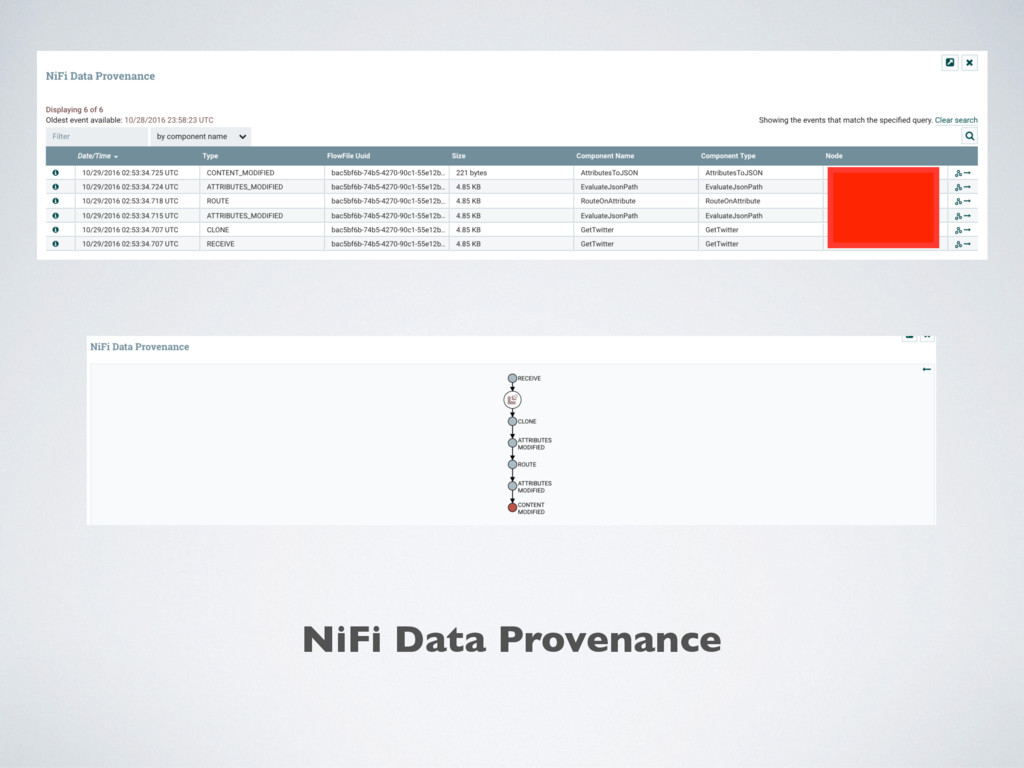
Task: Click the RouteOnAttribute component name cell
Action: coord(608,201)
